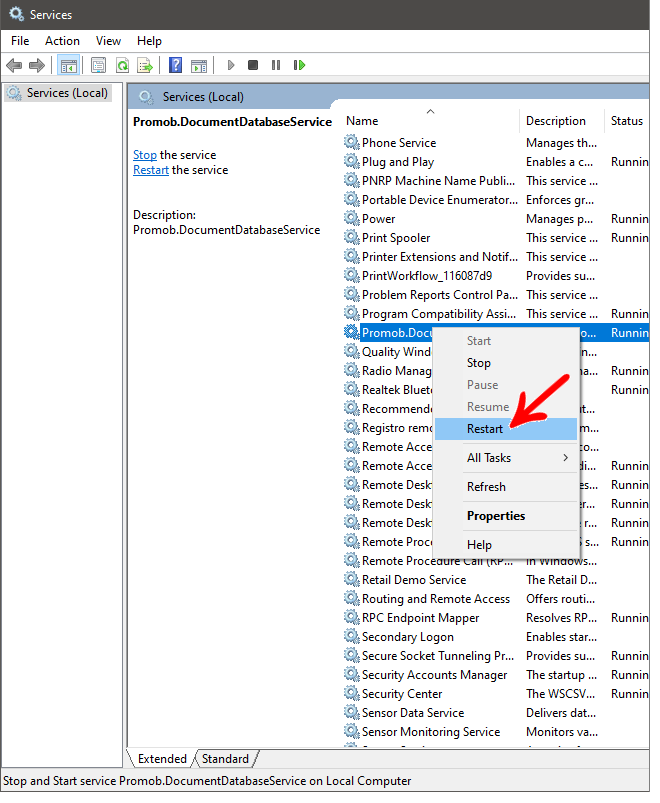Select Printer Extensions and Notifications service
Screen dimensions: 660x803
pos(440,257)
